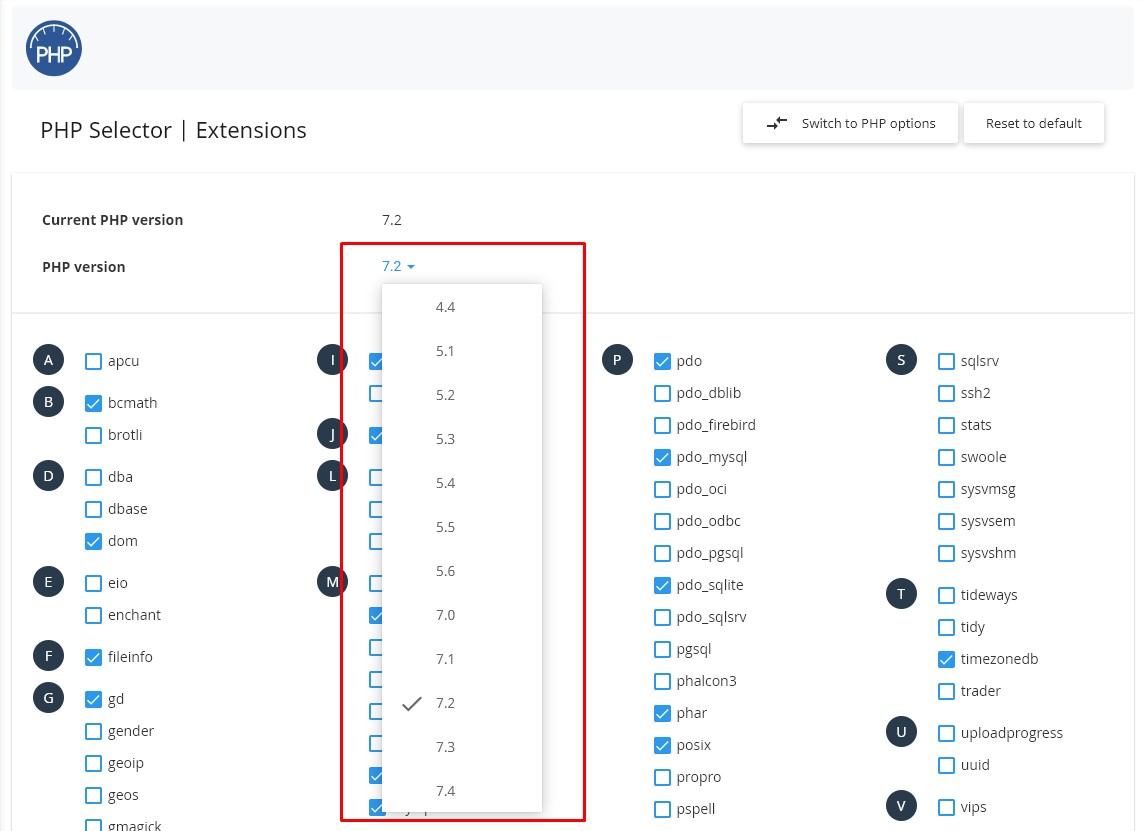Switch to PHP options view
Screen dimensions: 1147x831
(850, 123)
